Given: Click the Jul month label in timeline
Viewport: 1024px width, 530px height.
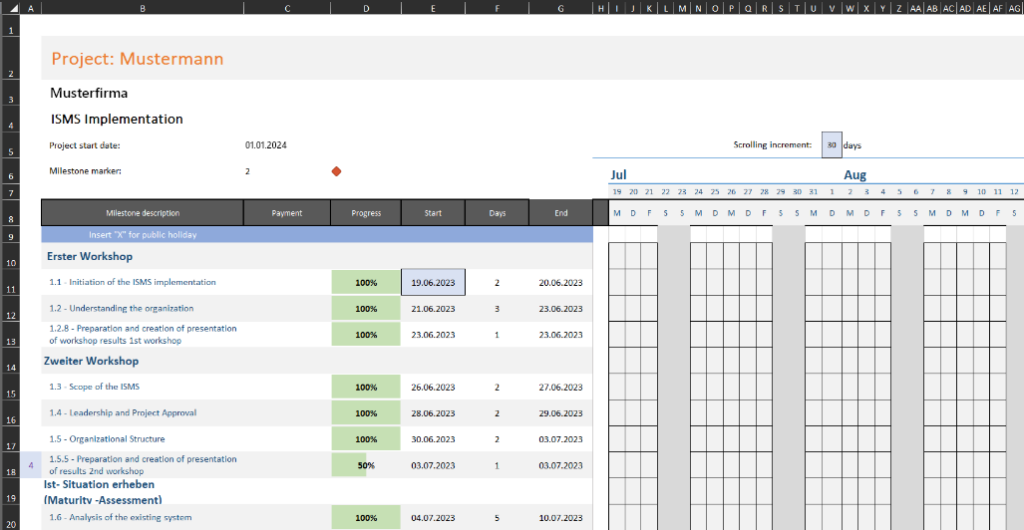Looking at the screenshot, I should 619,175.
